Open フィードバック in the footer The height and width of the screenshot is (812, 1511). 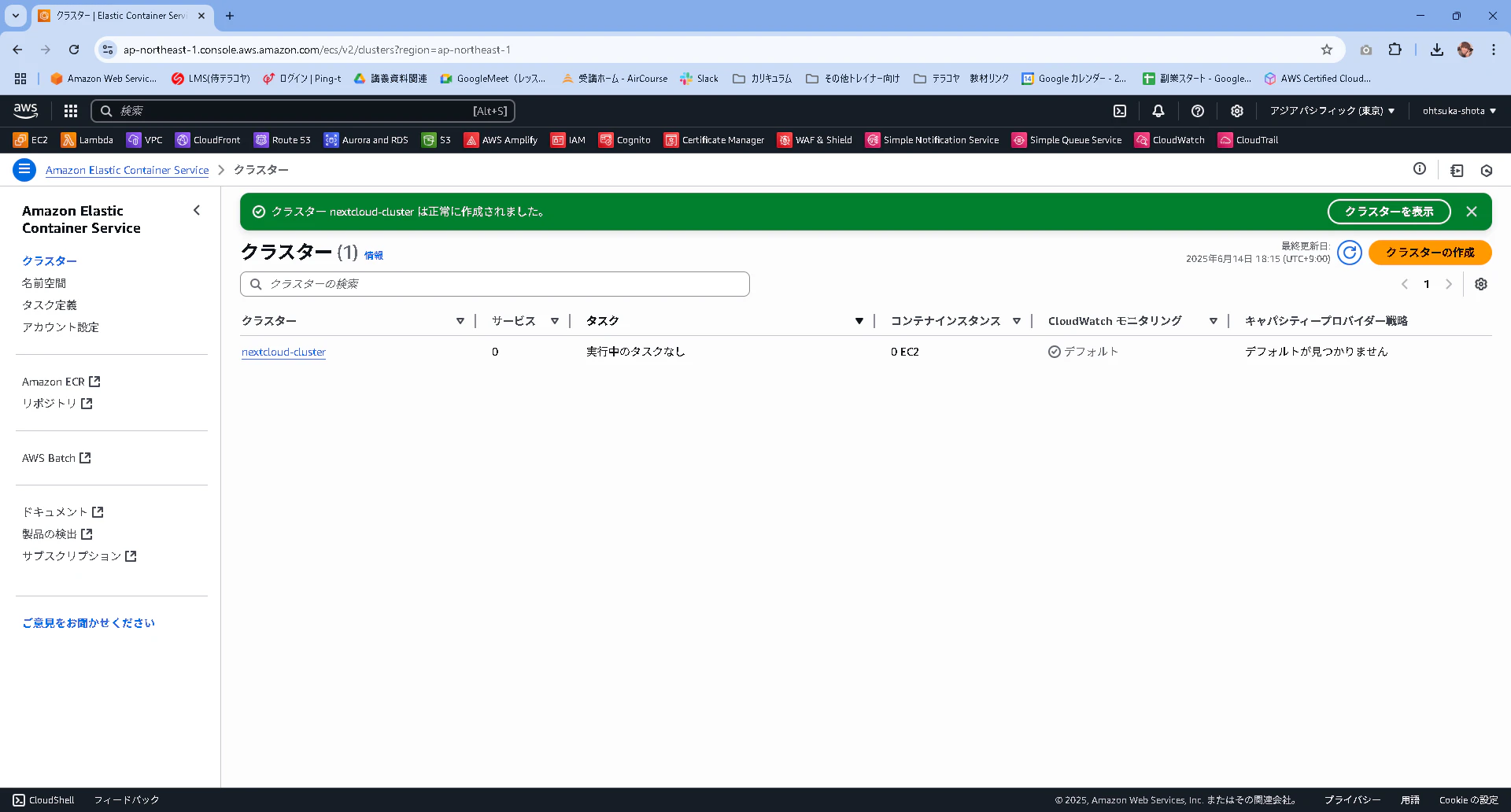(x=127, y=800)
